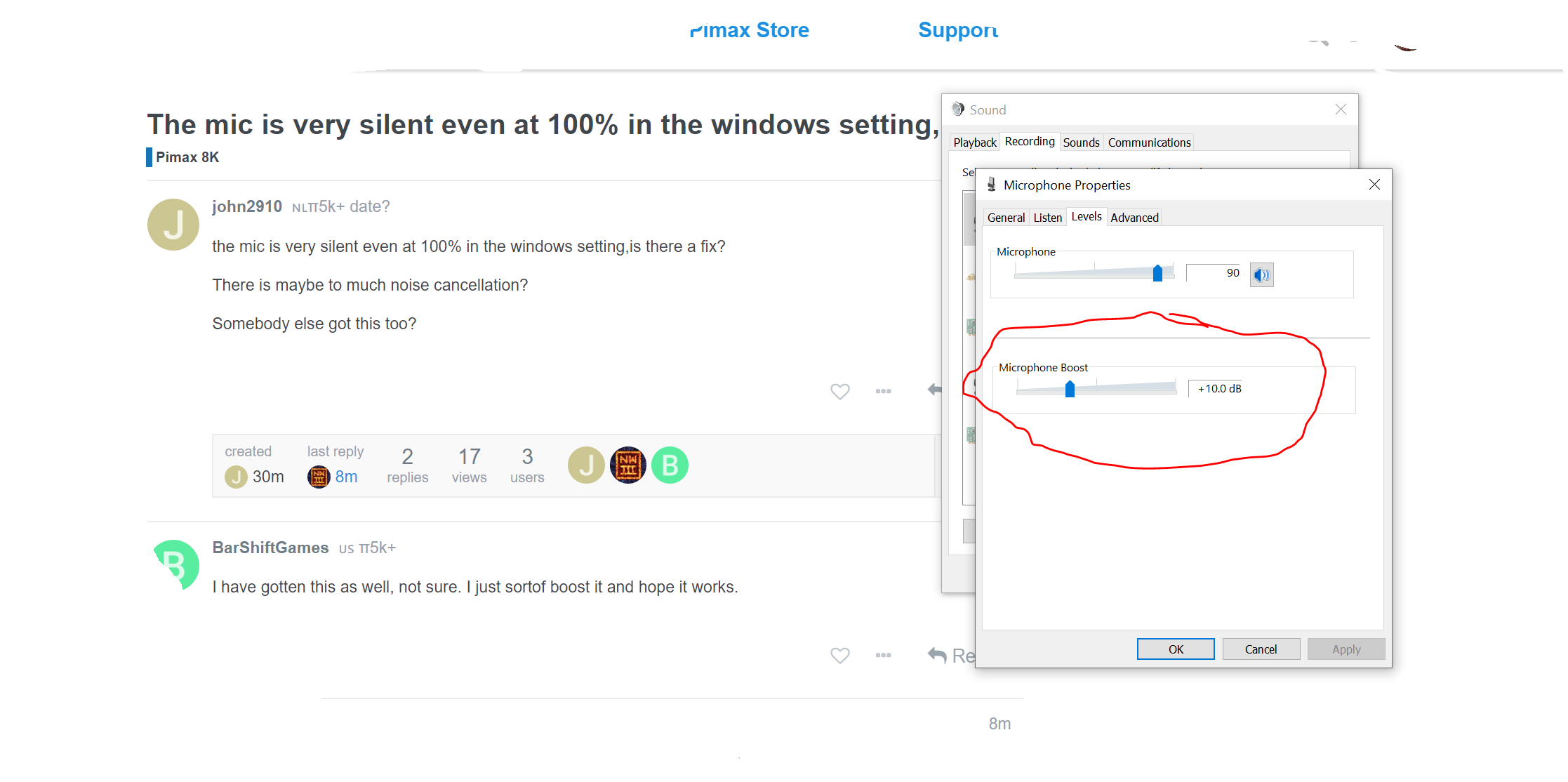Open more options on john2910's post

point(884,391)
